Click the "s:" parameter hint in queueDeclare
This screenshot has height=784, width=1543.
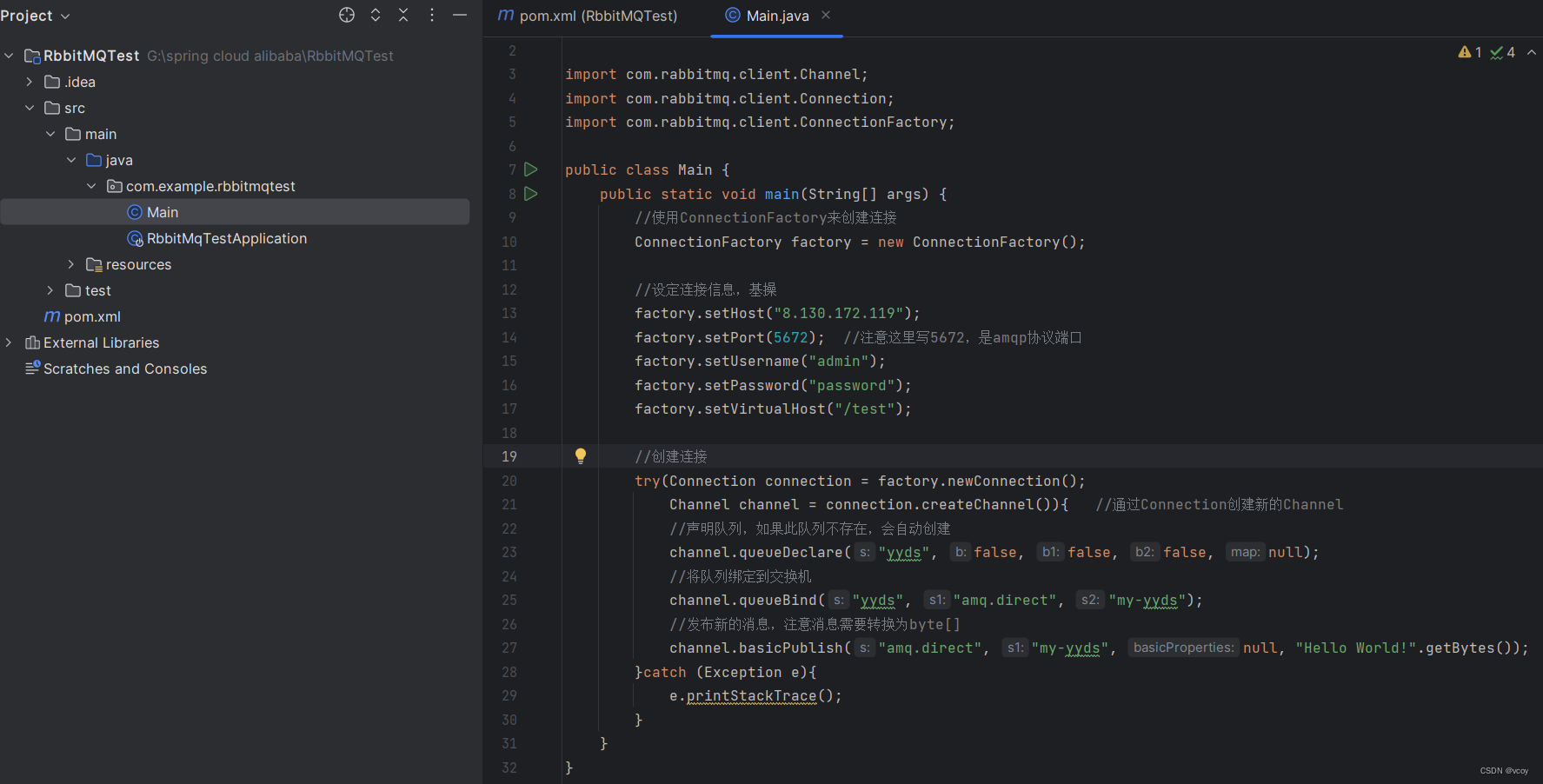[864, 553]
